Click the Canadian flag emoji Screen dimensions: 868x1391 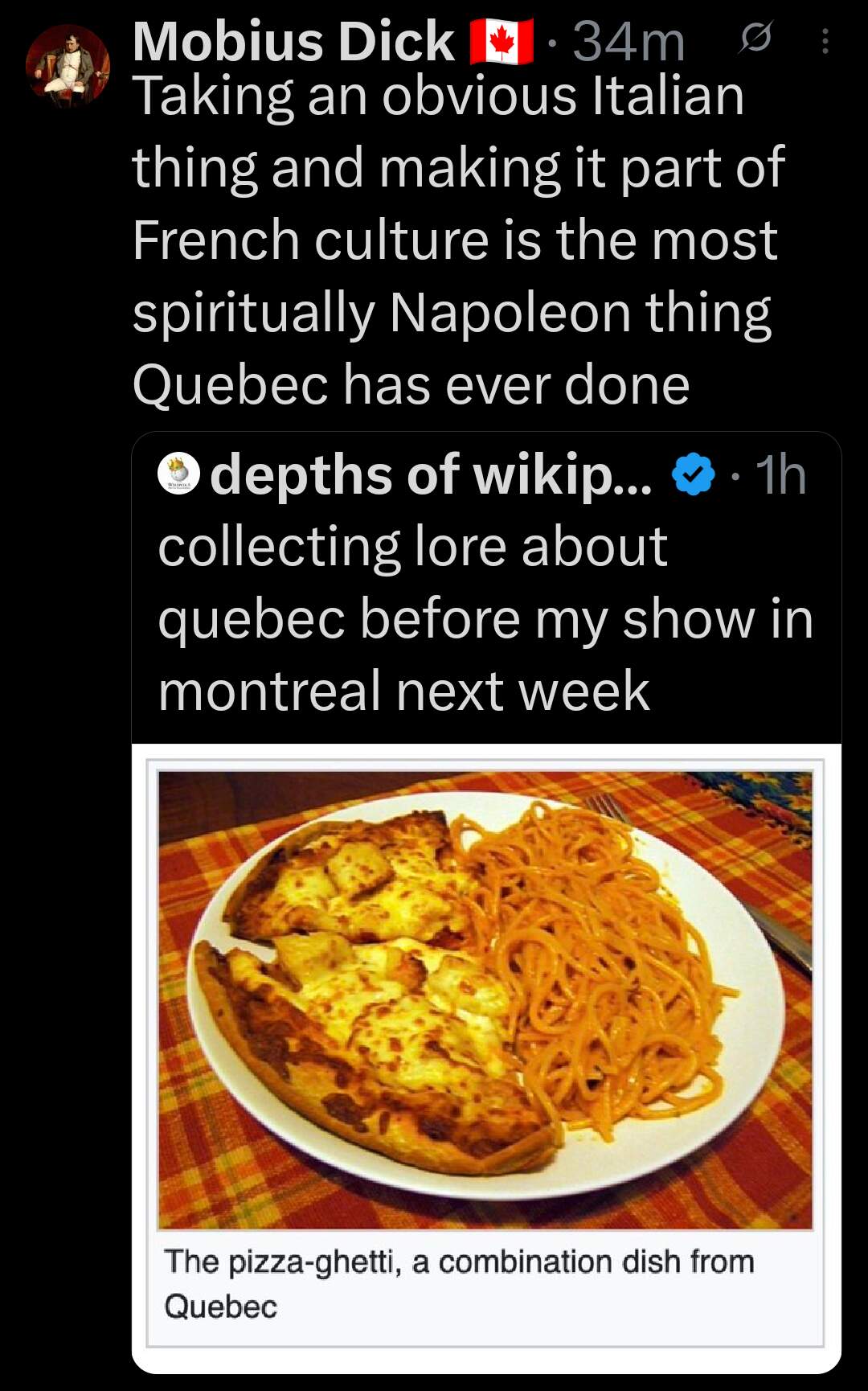point(502,42)
